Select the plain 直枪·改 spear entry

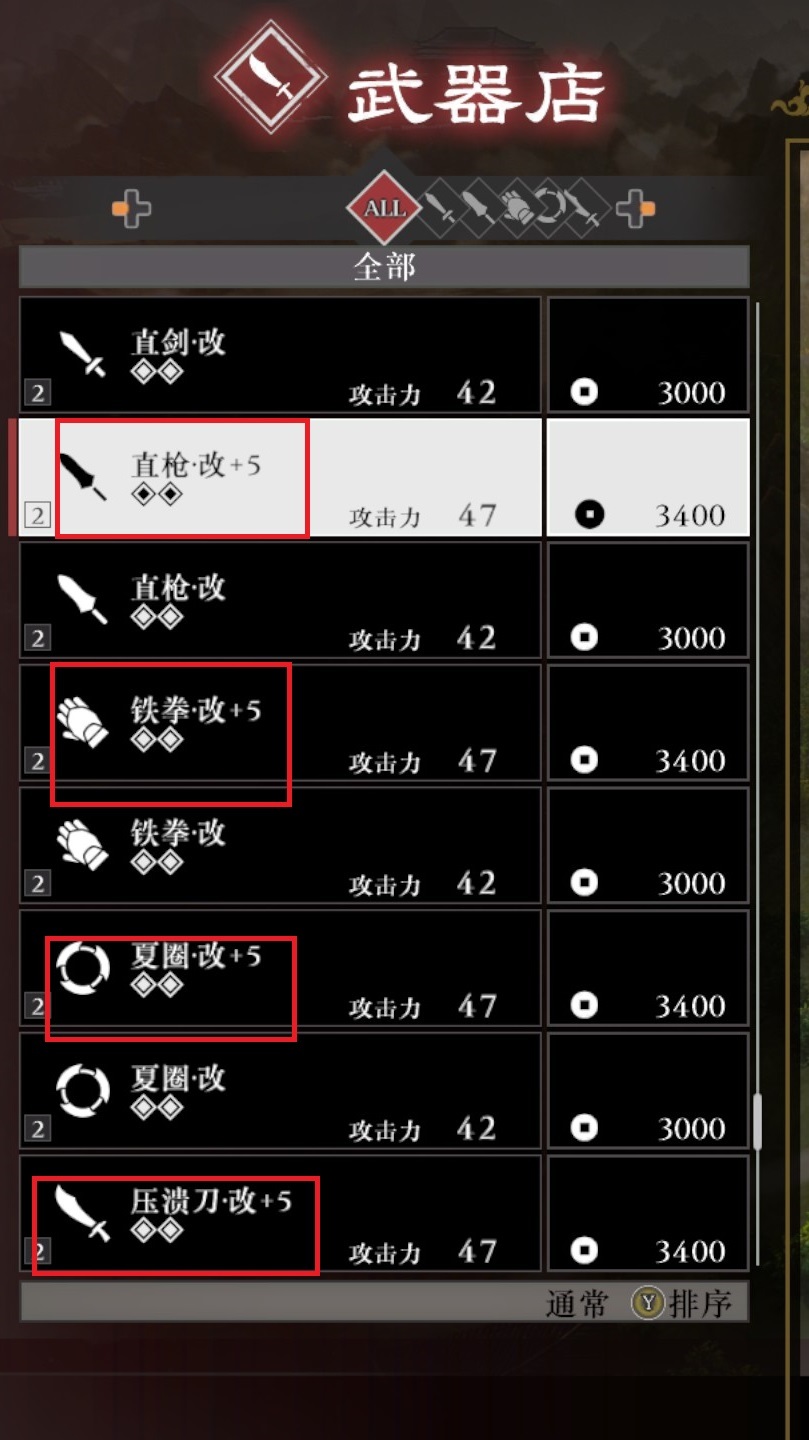point(280,600)
